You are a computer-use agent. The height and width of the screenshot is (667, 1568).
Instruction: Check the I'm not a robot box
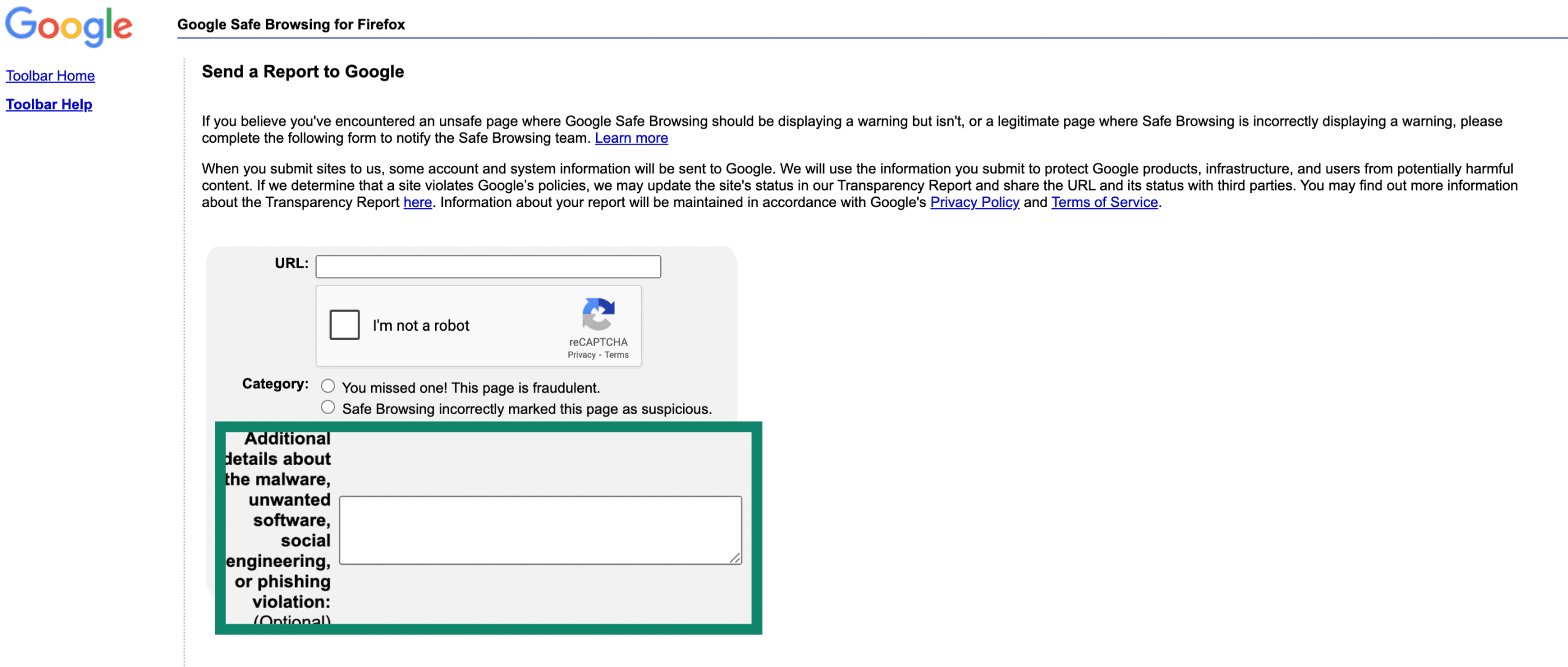(x=344, y=325)
